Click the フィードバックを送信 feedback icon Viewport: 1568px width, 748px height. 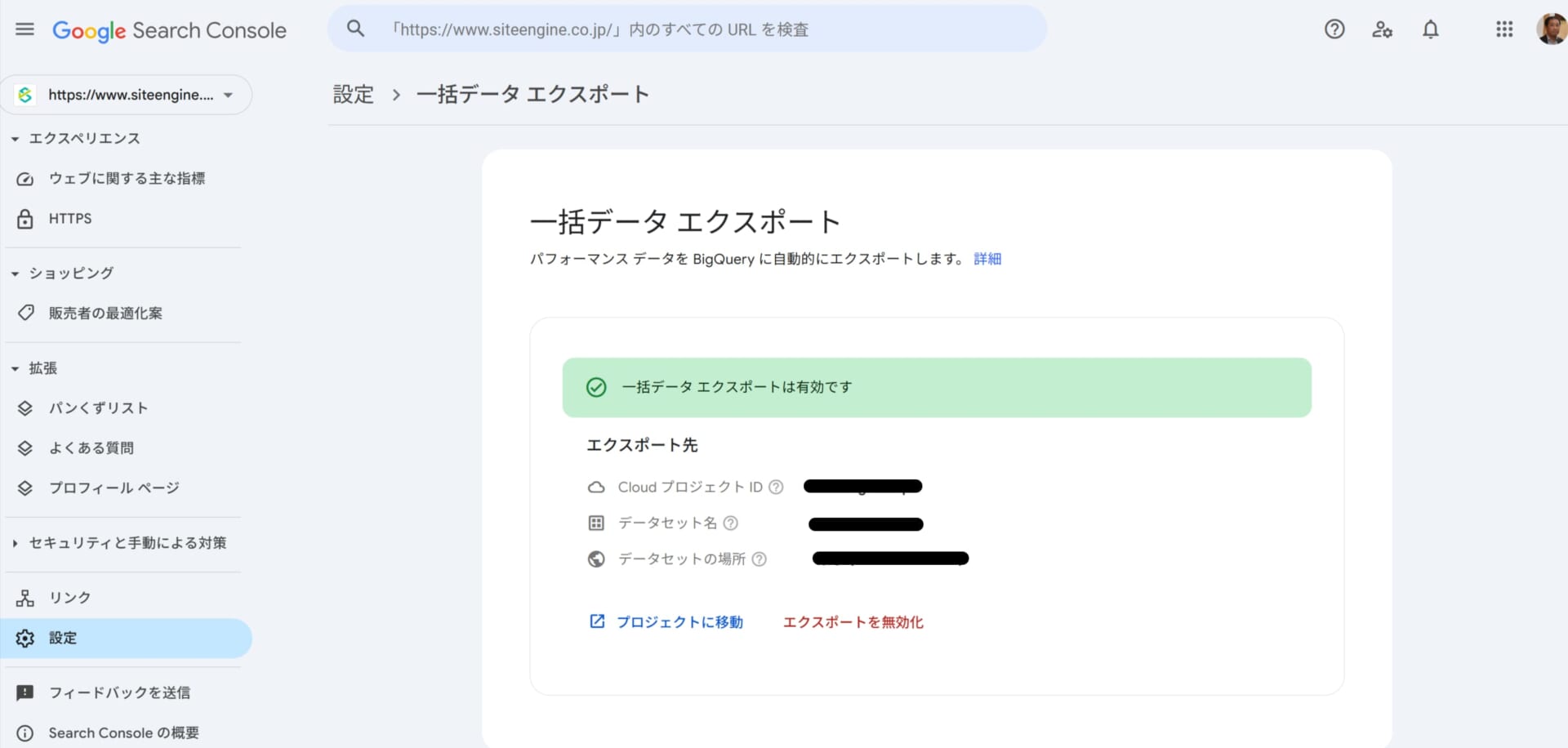(x=24, y=692)
